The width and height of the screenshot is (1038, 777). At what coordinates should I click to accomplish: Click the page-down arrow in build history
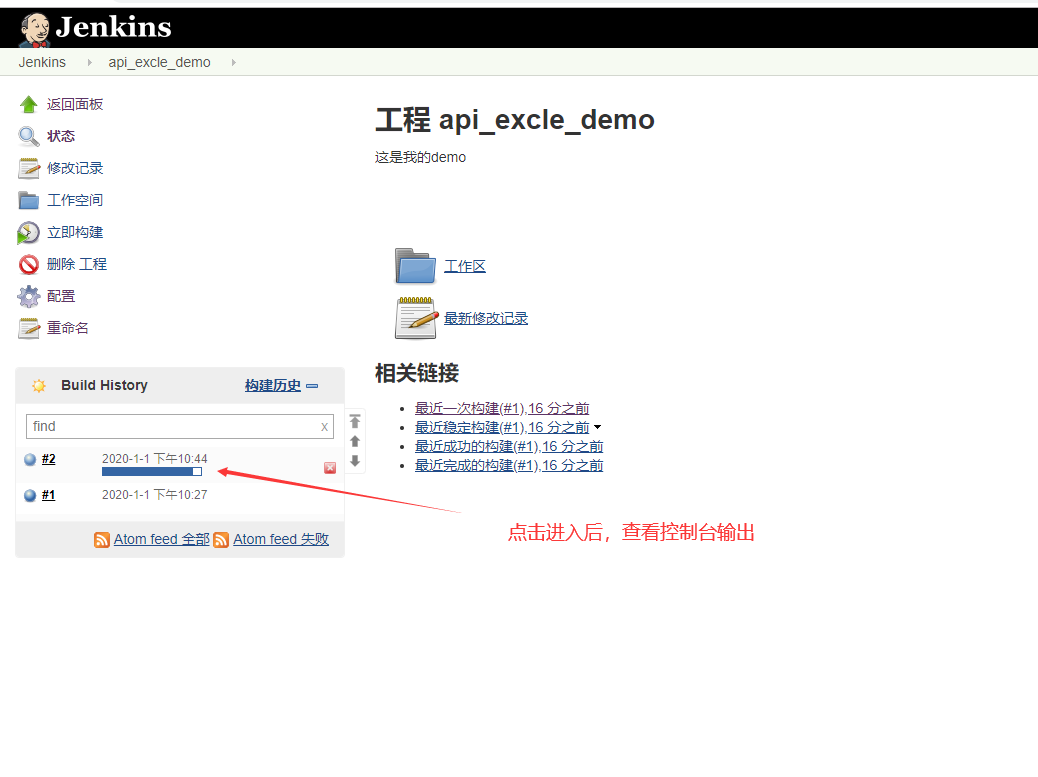355,461
